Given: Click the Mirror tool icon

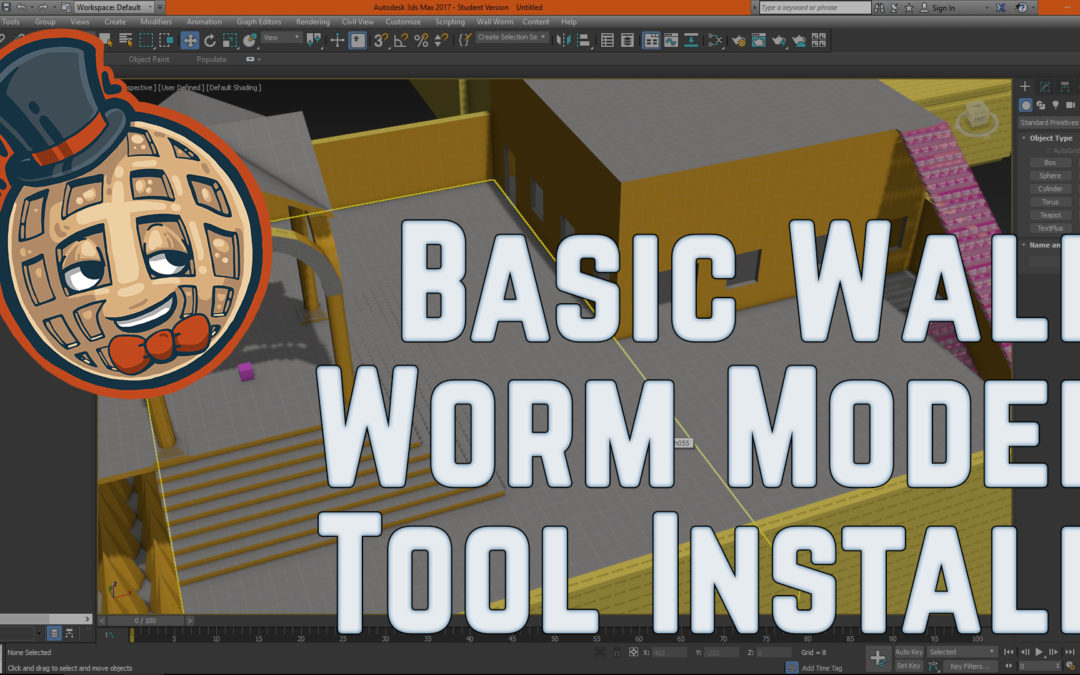Looking at the screenshot, I should pos(563,40).
